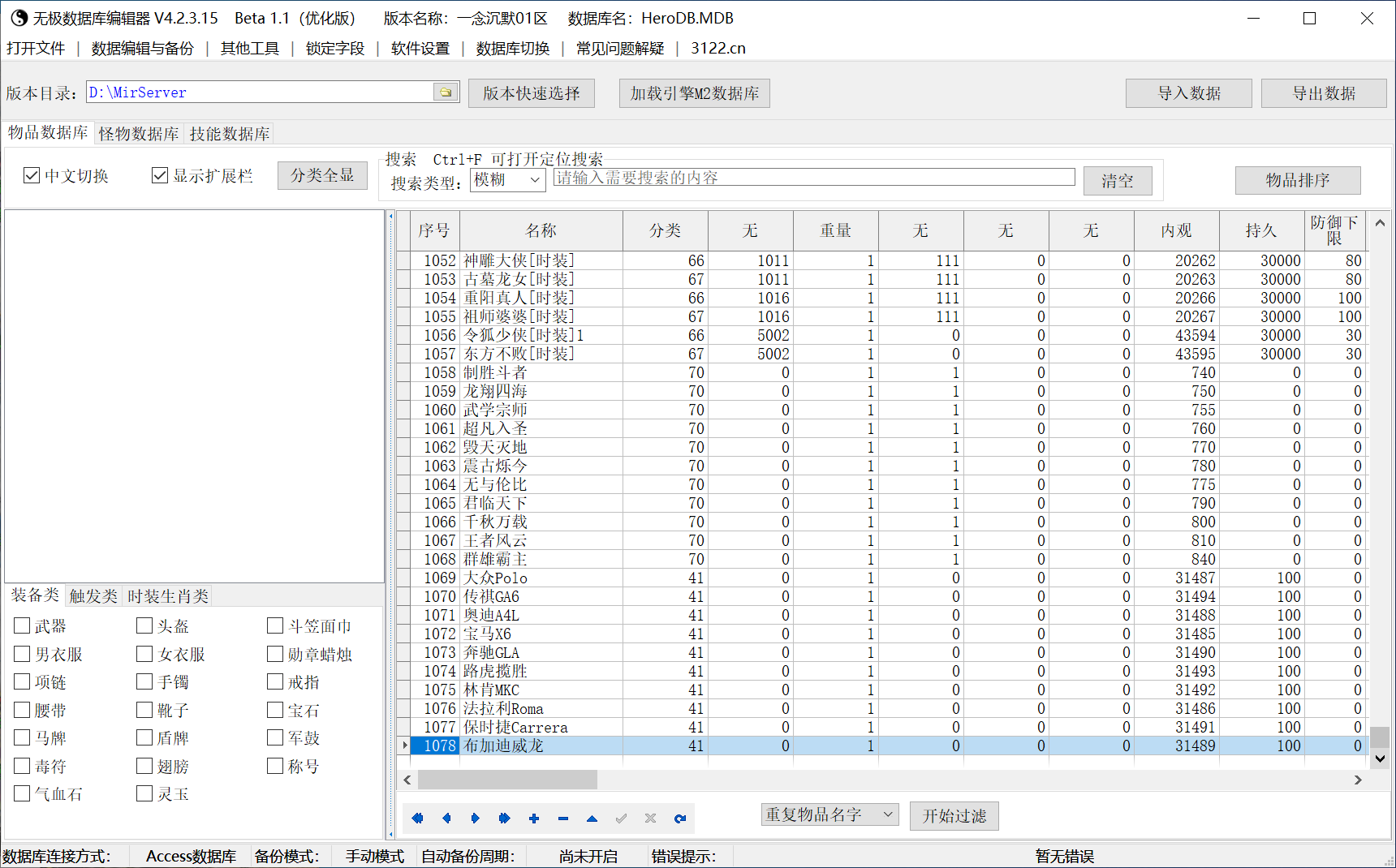
Task: Toggle the 中文切换 checkbox
Action: 32,175
